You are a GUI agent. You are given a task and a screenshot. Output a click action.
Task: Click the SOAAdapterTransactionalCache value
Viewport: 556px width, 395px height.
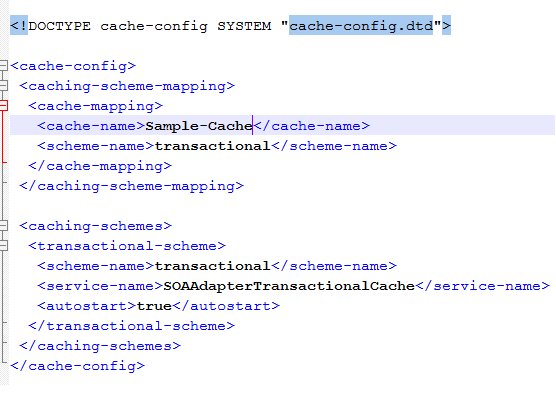[x=289, y=286]
